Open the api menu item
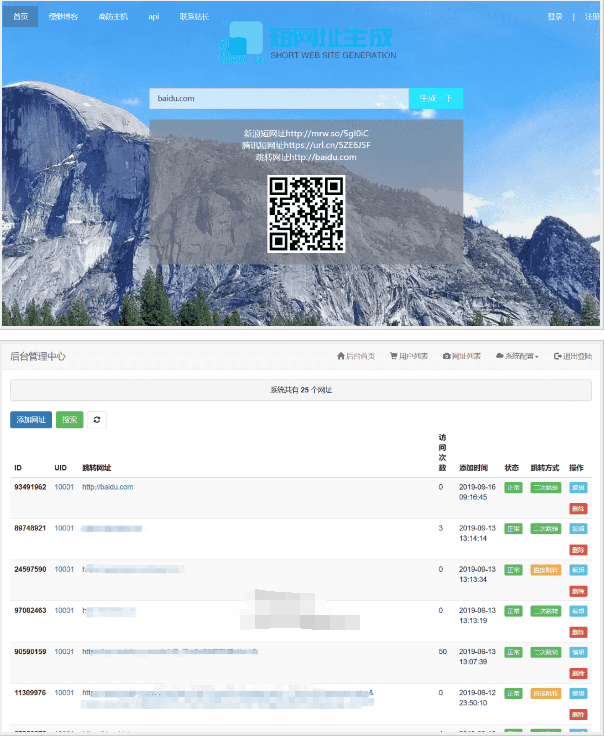 pyautogui.click(x=153, y=17)
